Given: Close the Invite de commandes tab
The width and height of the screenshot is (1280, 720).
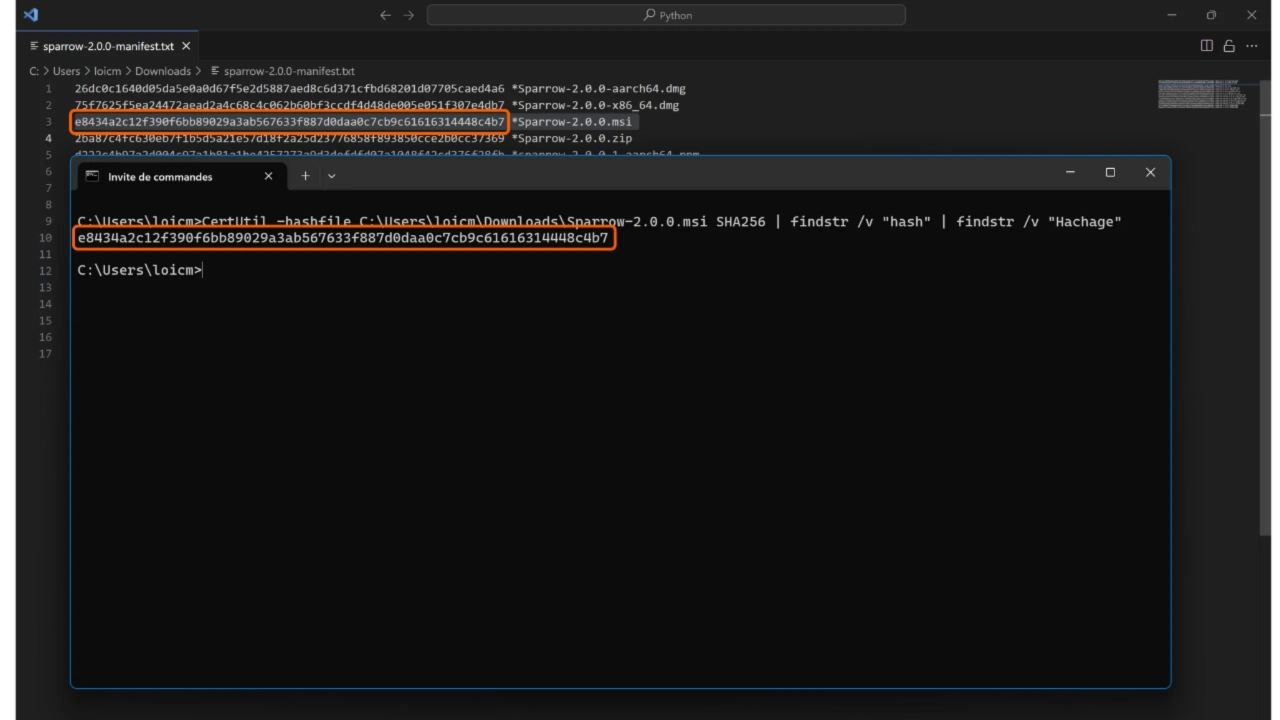Looking at the screenshot, I should click(268, 176).
